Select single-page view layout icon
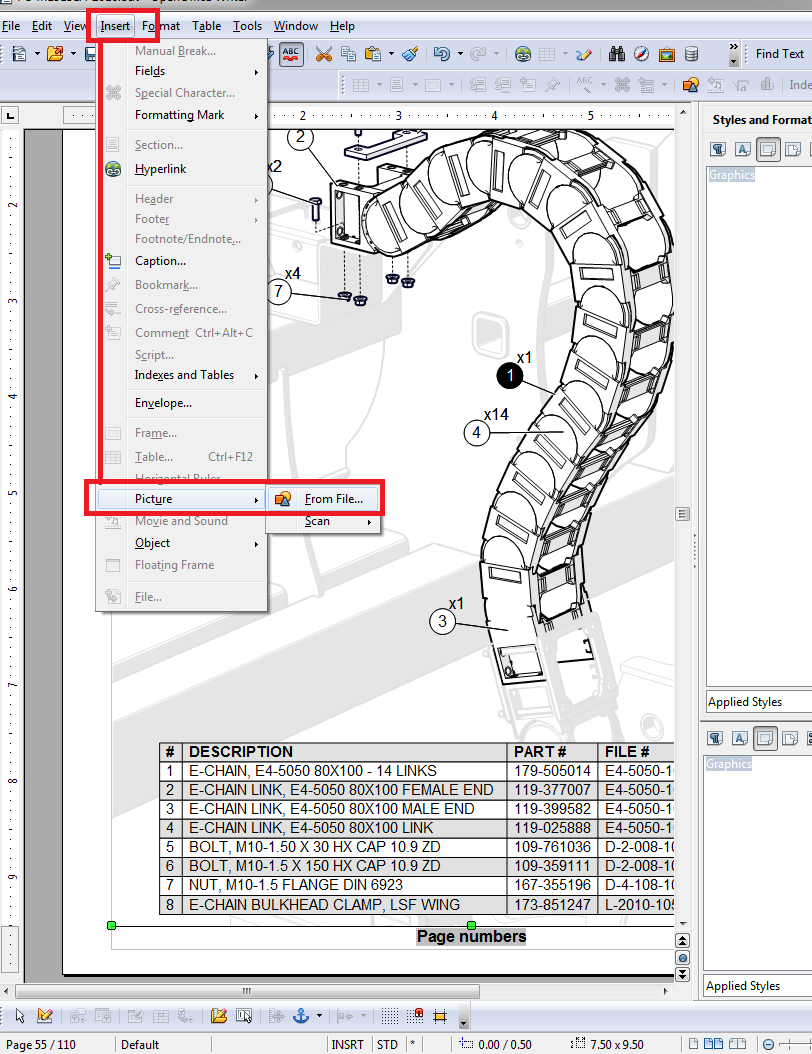Screen dimensions: 812x1054 coord(693,1044)
